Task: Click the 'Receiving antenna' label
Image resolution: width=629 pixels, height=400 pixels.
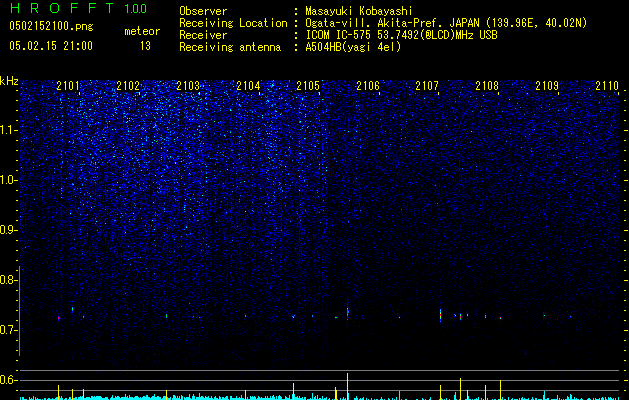Action: tap(230, 47)
